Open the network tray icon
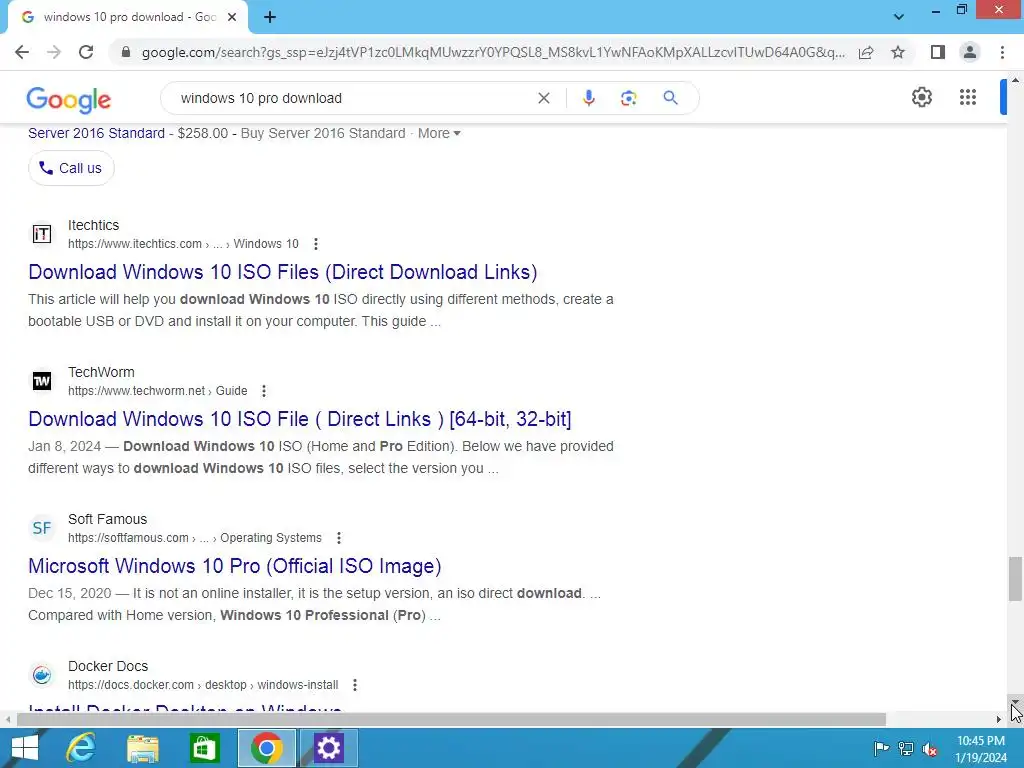The image size is (1024, 768). (906, 748)
